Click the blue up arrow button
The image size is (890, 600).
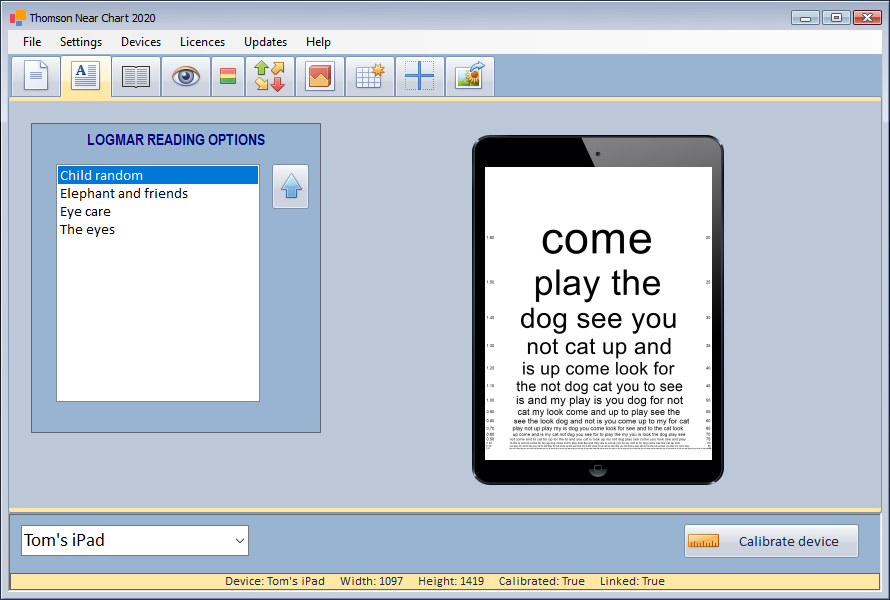pyautogui.click(x=291, y=187)
